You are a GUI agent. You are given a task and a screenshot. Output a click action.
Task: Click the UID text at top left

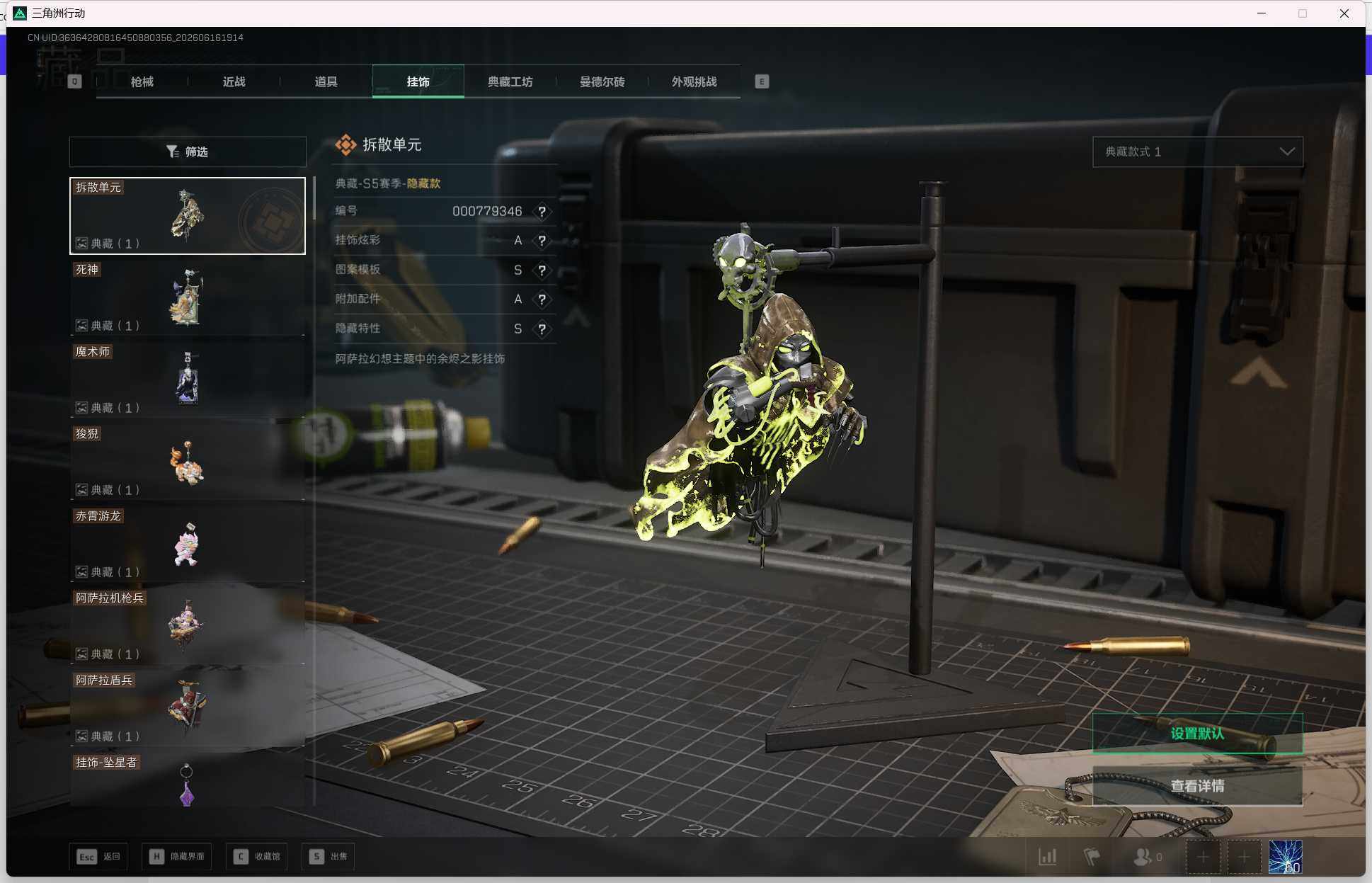pos(135,38)
